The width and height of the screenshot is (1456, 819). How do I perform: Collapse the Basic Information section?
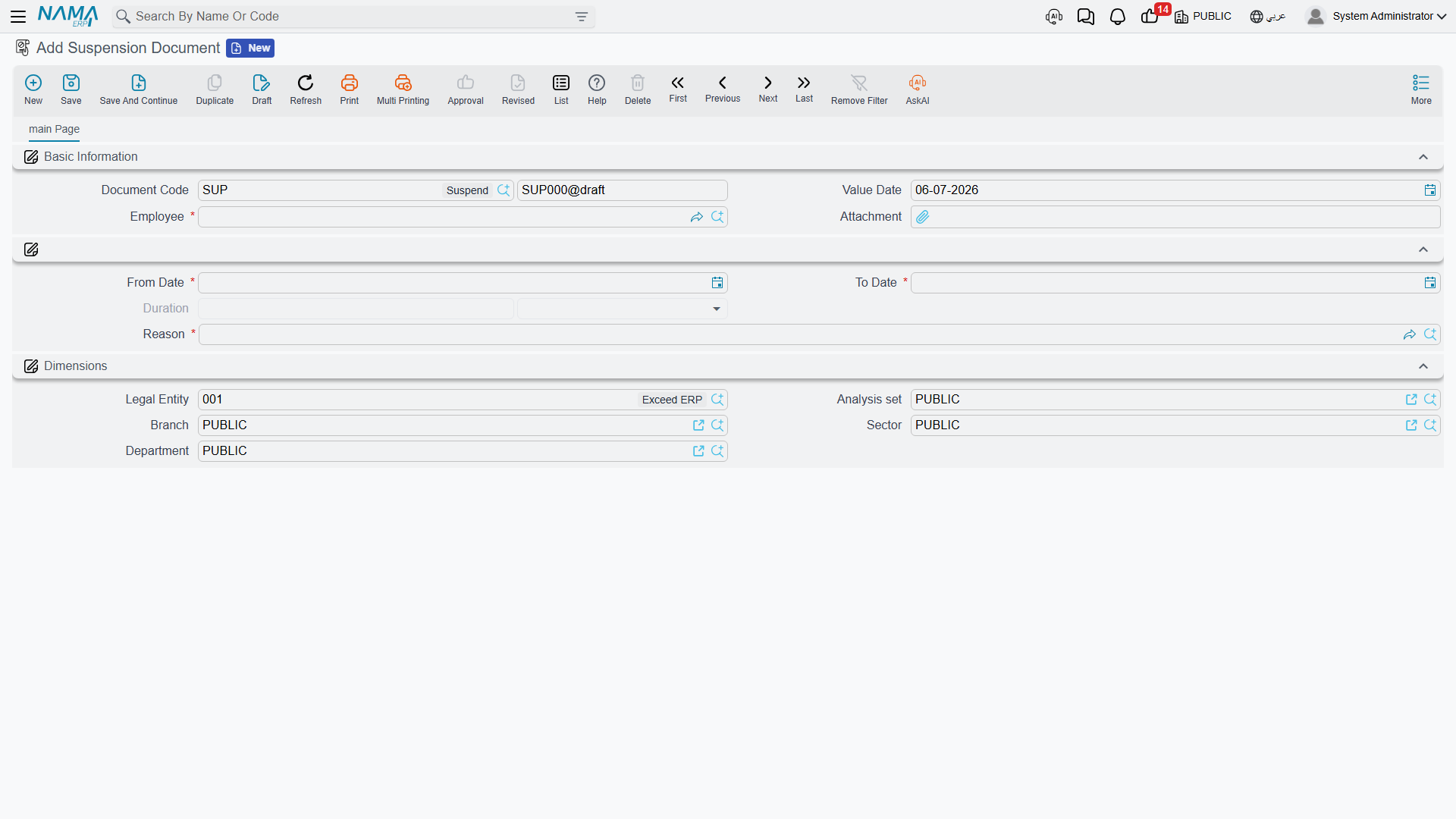click(1423, 157)
